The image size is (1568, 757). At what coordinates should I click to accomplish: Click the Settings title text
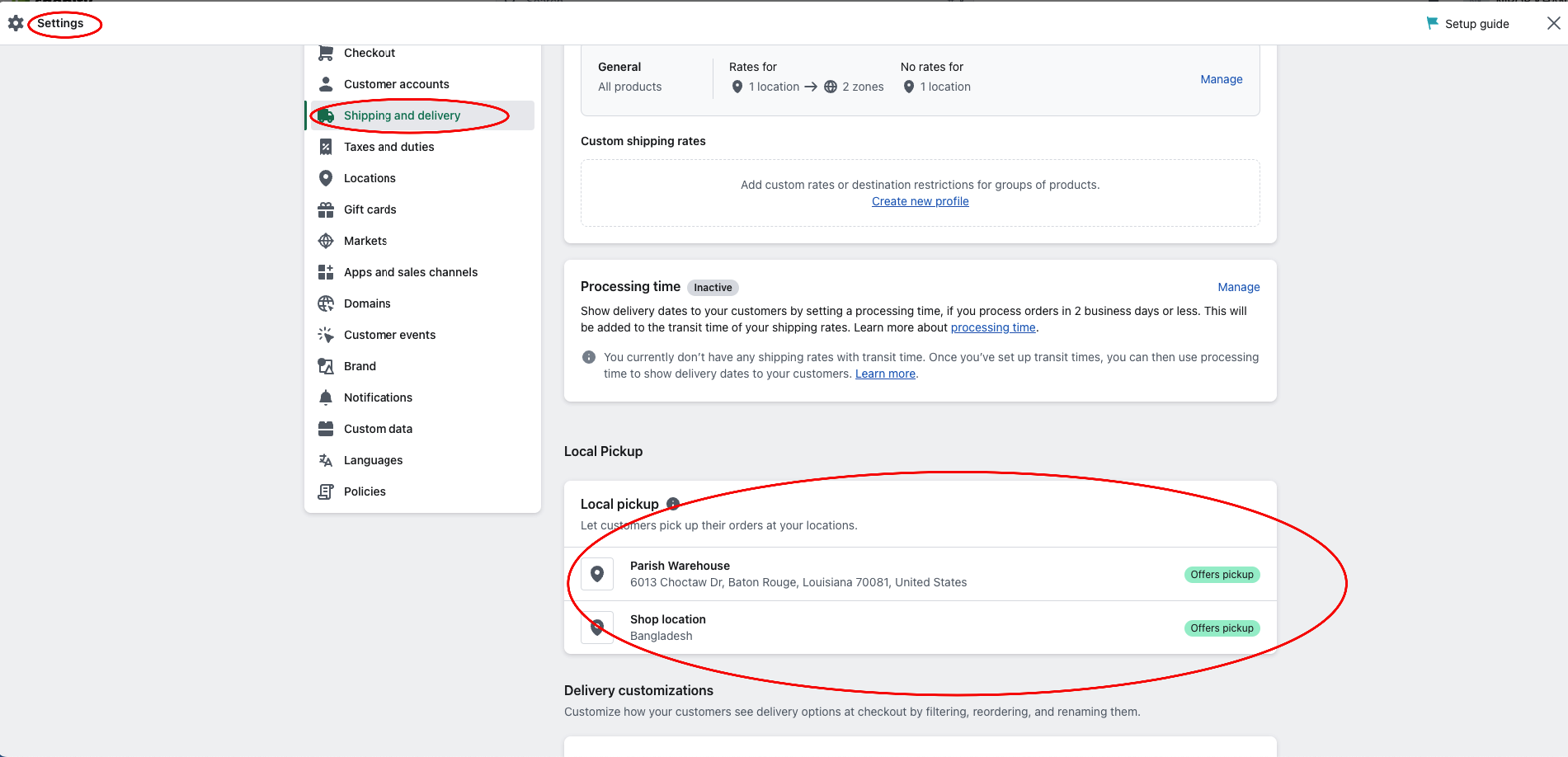pos(60,23)
